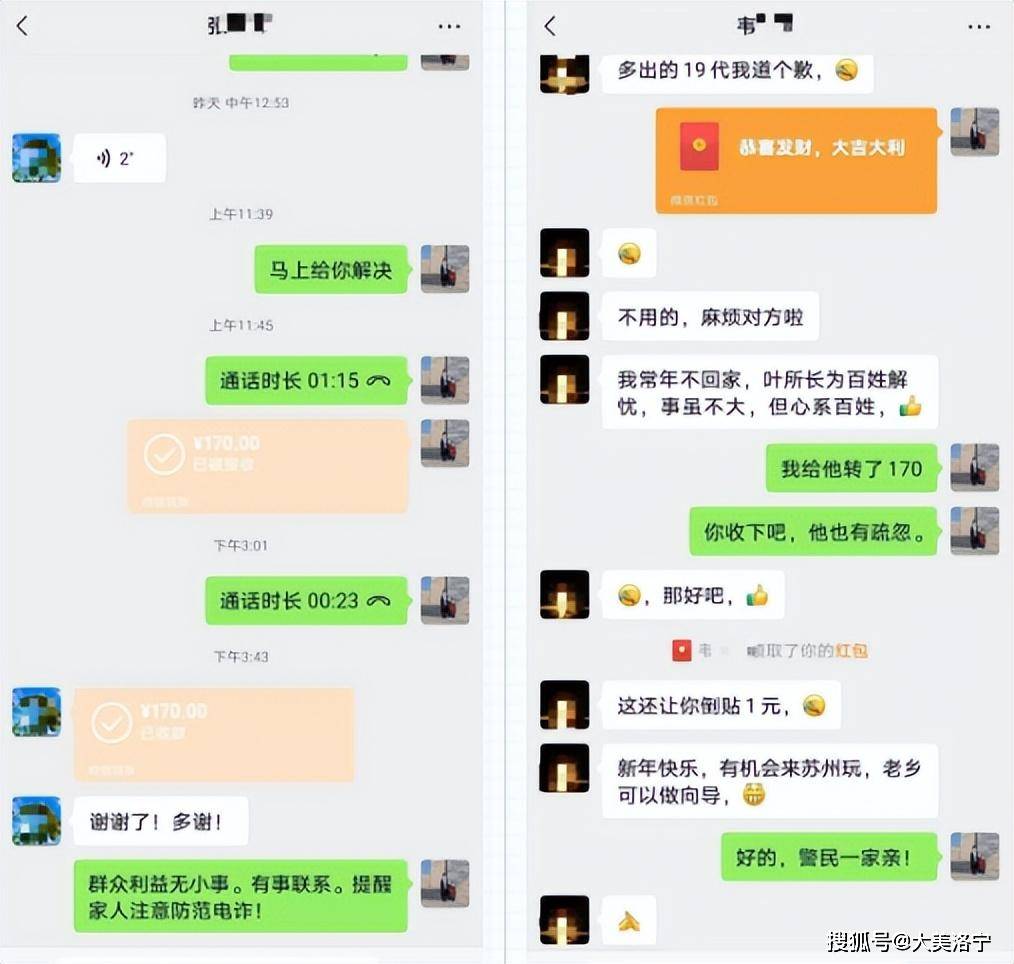1014x964 pixels.
Task: Tap the praying-hands emoji message
Action: [x=629, y=920]
